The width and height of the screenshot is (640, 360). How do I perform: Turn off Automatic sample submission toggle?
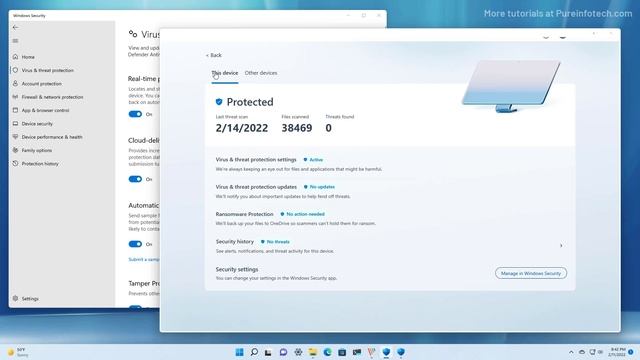[135, 244]
